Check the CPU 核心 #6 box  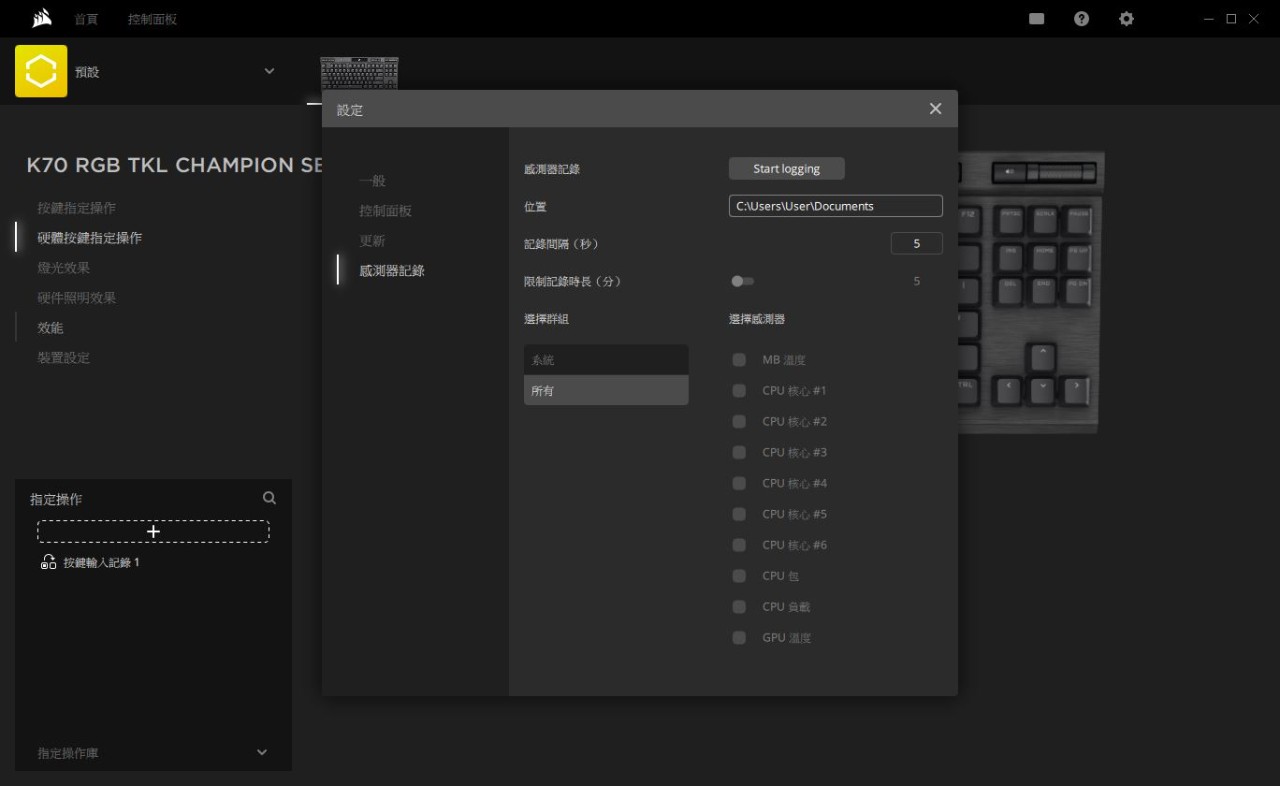(739, 545)
